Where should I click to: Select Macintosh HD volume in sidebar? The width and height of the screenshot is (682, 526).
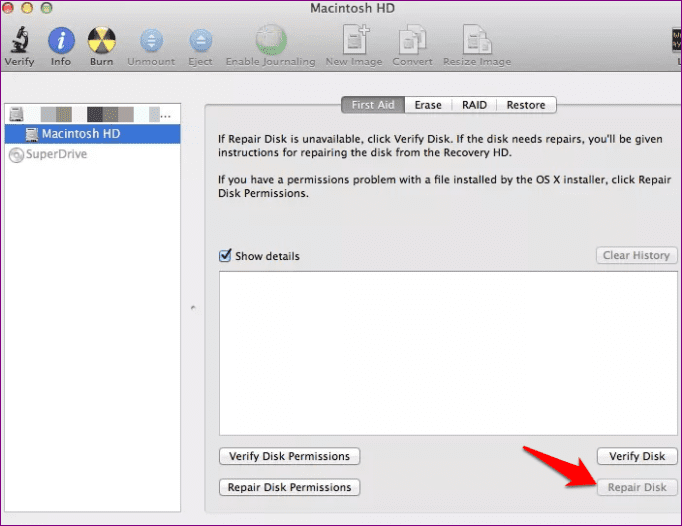coord(92,134)
